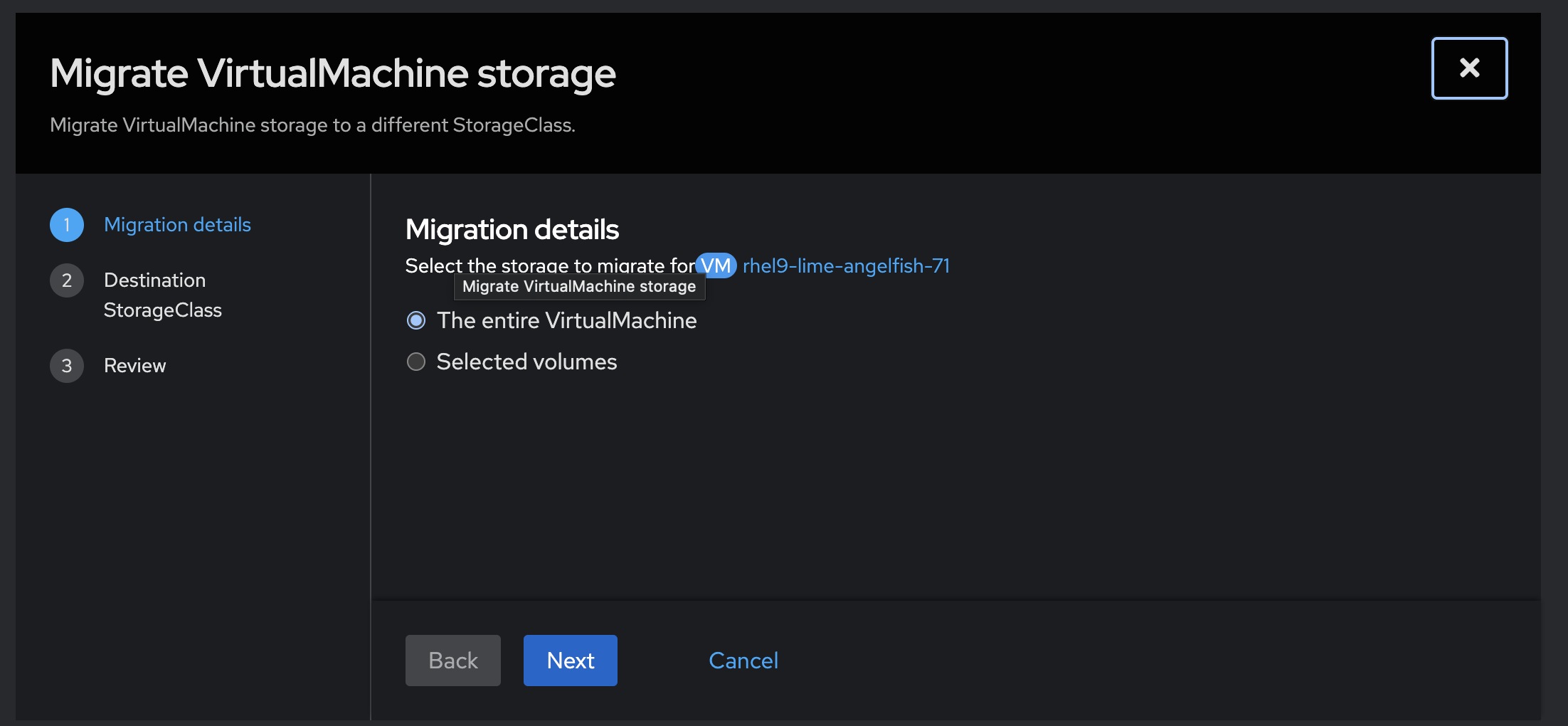
Task: Click the blue VM resource badge
Action: coord(716,265)
